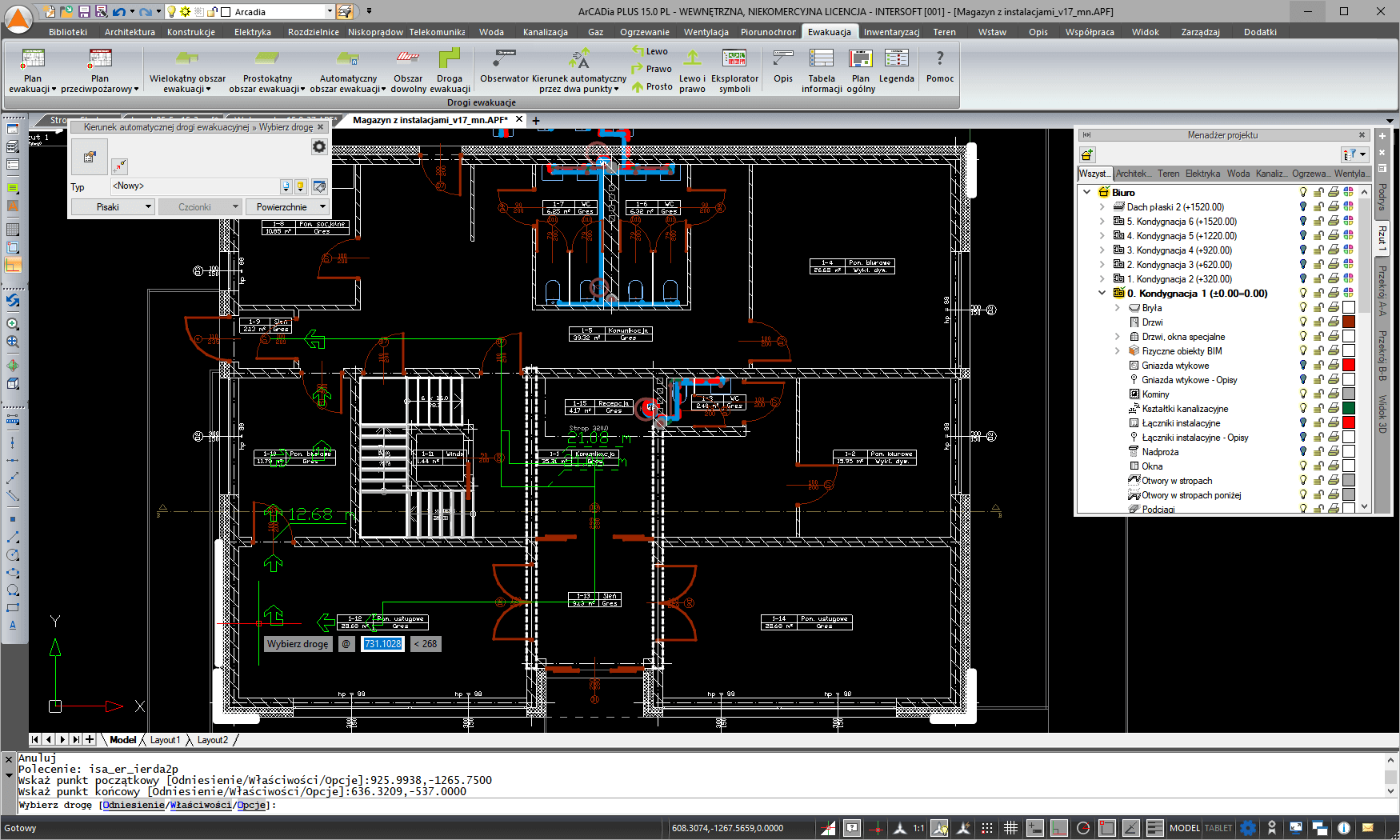Viewport: 1400px width, 840px height.
Task: Toggle MODEL mode in status bar
Action: 1184,828
